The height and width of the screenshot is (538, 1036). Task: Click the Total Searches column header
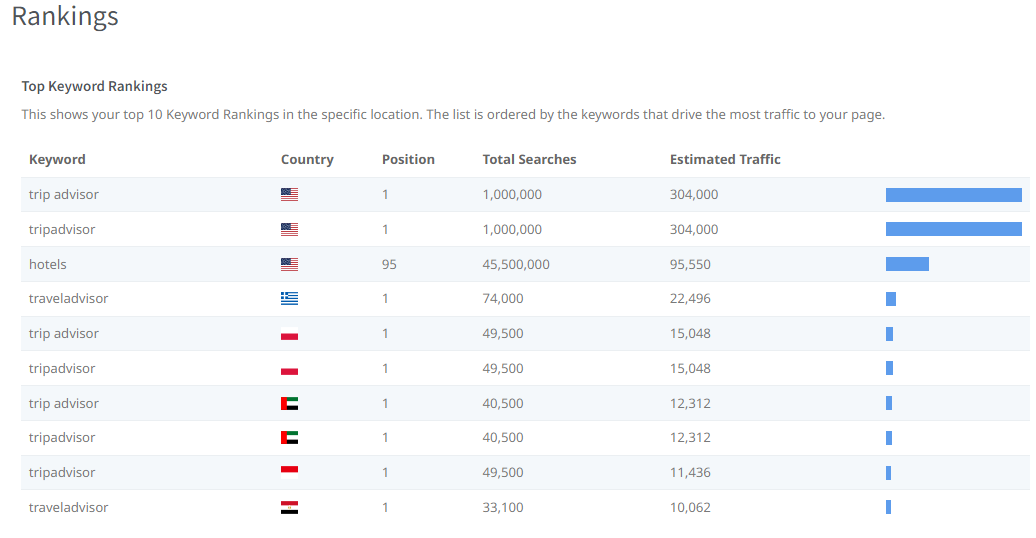529,160
